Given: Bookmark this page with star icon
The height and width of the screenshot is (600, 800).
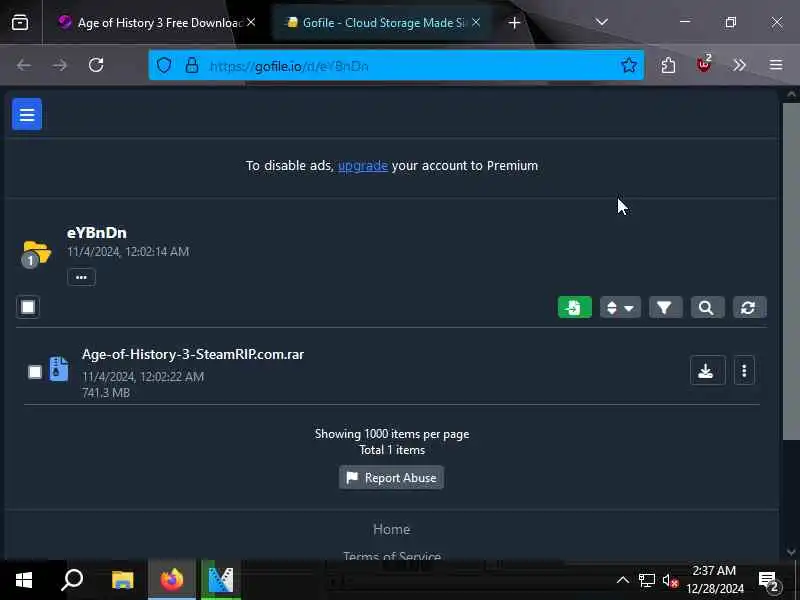Looking at the screenshot, I should [629, 65].
